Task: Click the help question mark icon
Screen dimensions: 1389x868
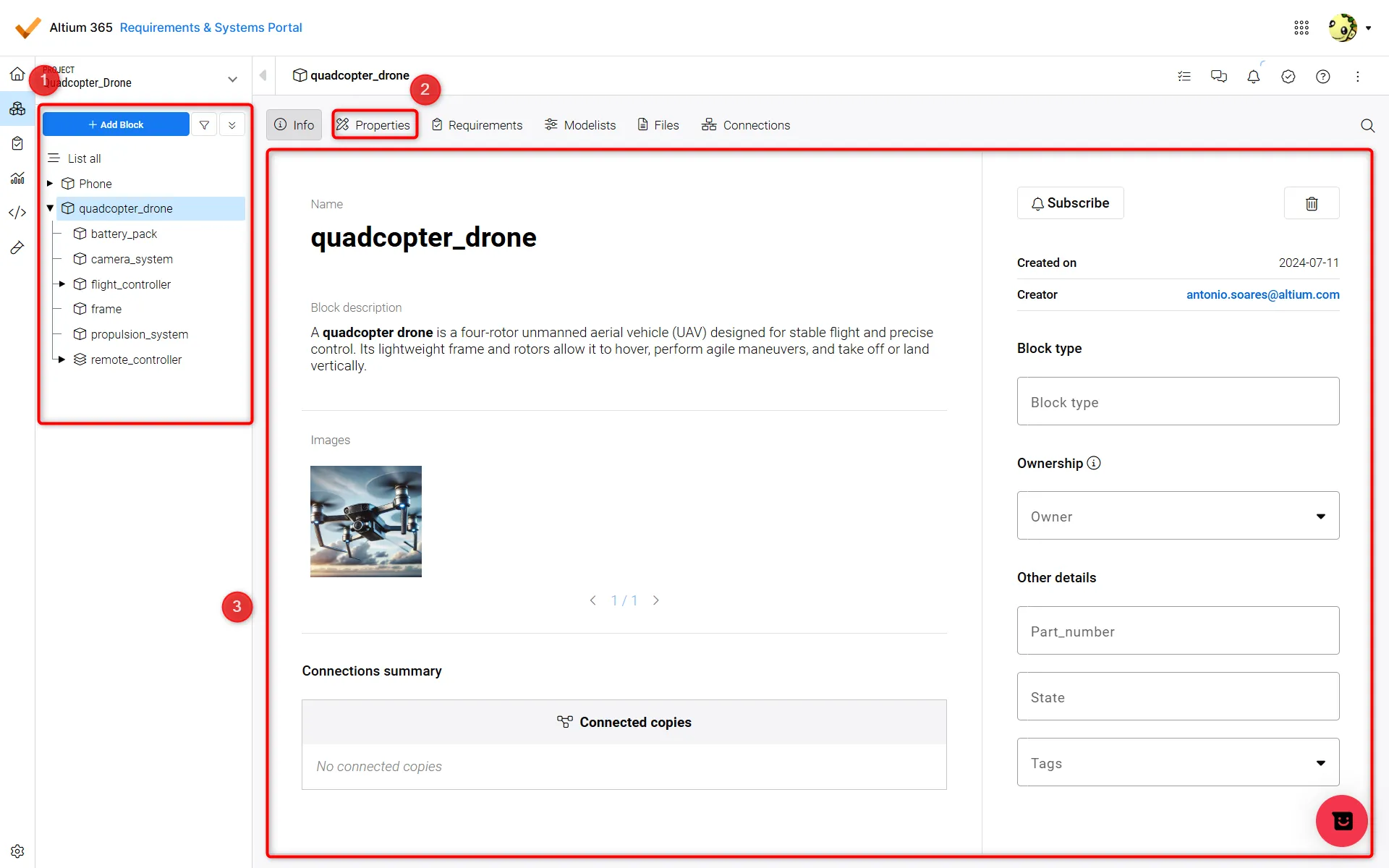Action: pos(1322,77)
